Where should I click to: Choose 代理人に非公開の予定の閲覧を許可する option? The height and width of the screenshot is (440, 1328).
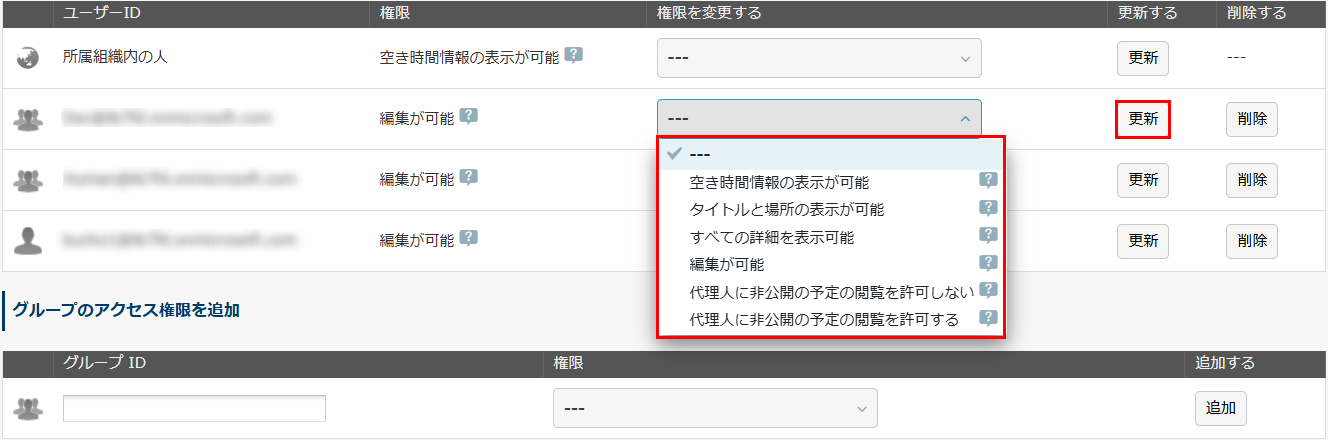pos(830,320)
